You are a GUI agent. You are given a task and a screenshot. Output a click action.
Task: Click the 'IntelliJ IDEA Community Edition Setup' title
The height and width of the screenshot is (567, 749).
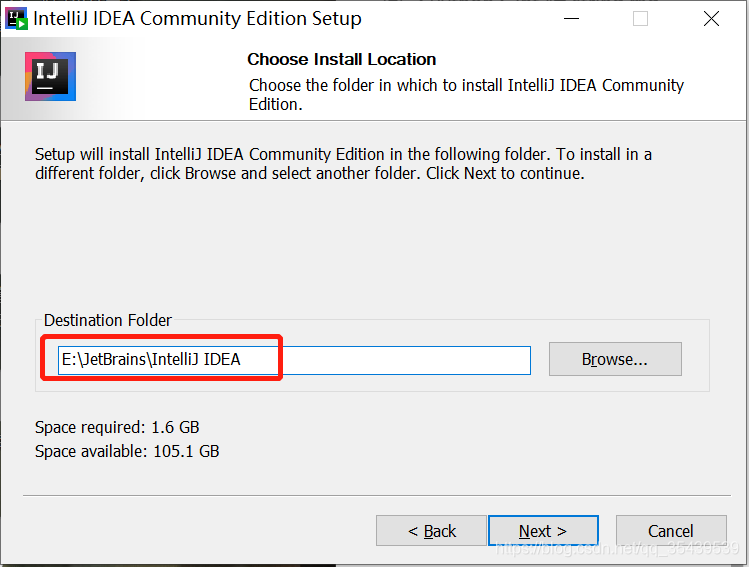click(197, 19)
